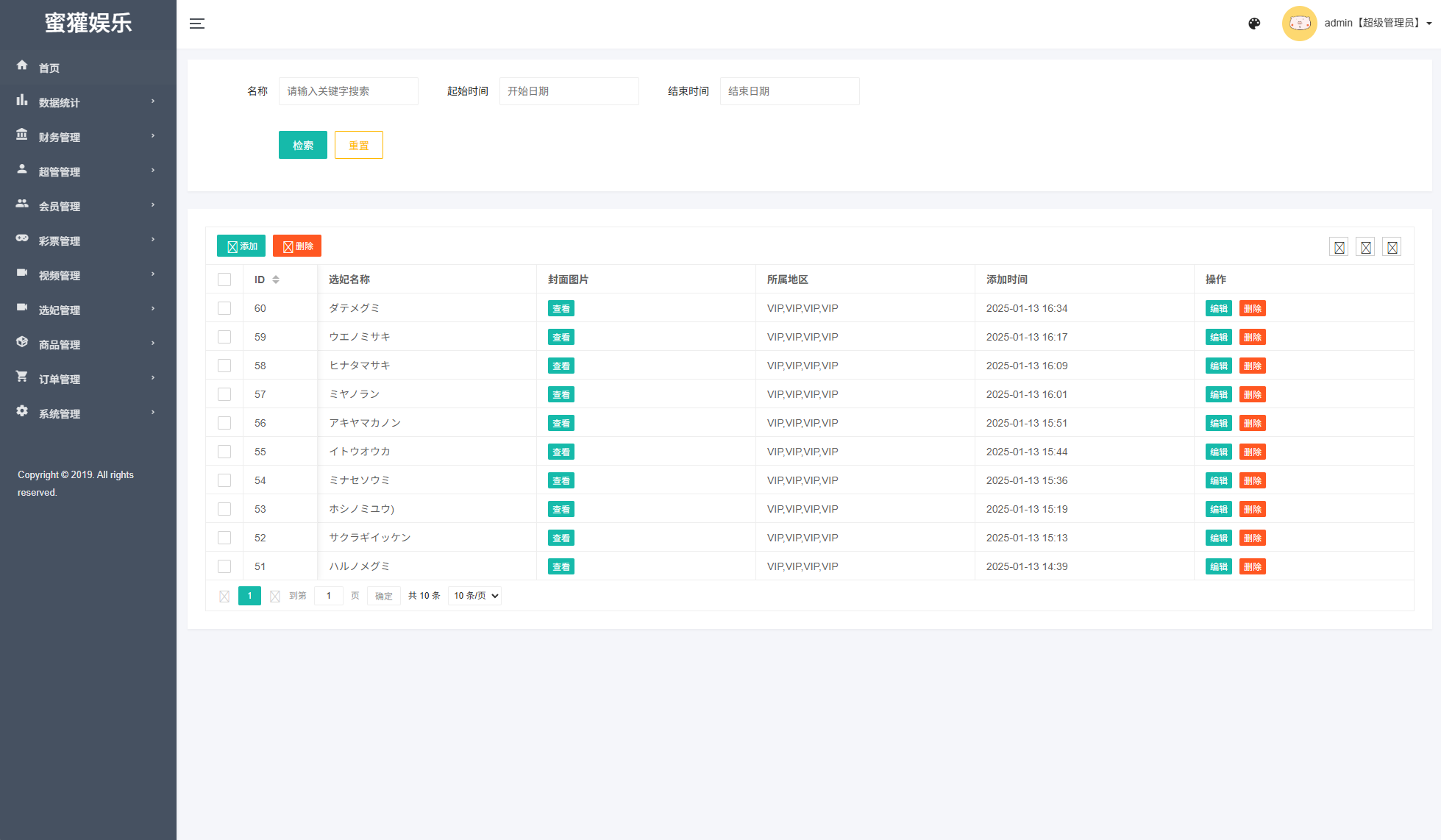Image resolution: width=1441 pixels, height=840 pixels.
Task: Click the bar chart icon for 数据统计
Action: 22,100
